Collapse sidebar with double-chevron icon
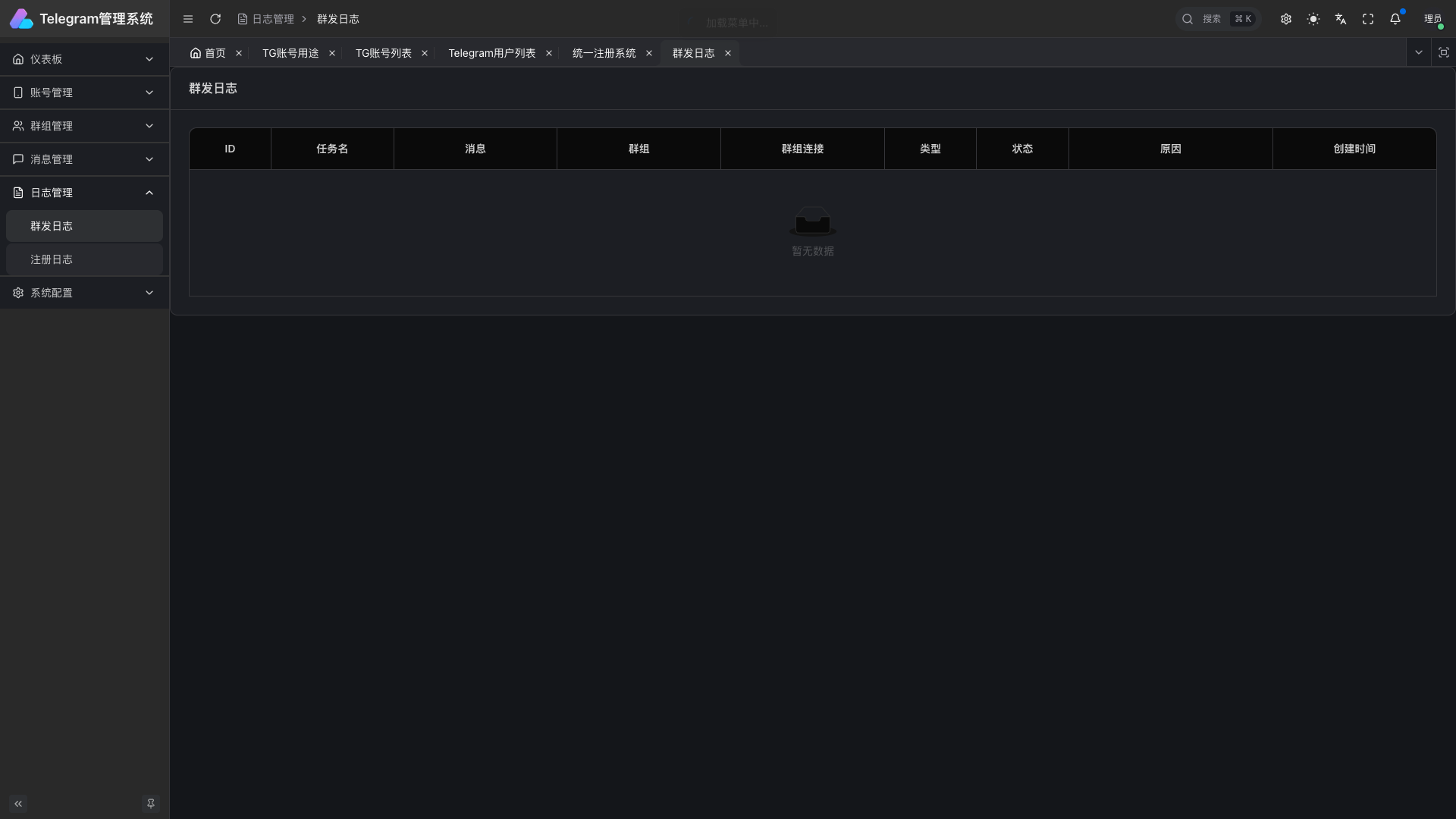The height and width of the screenshot is (819, 1456). (18, 803)
